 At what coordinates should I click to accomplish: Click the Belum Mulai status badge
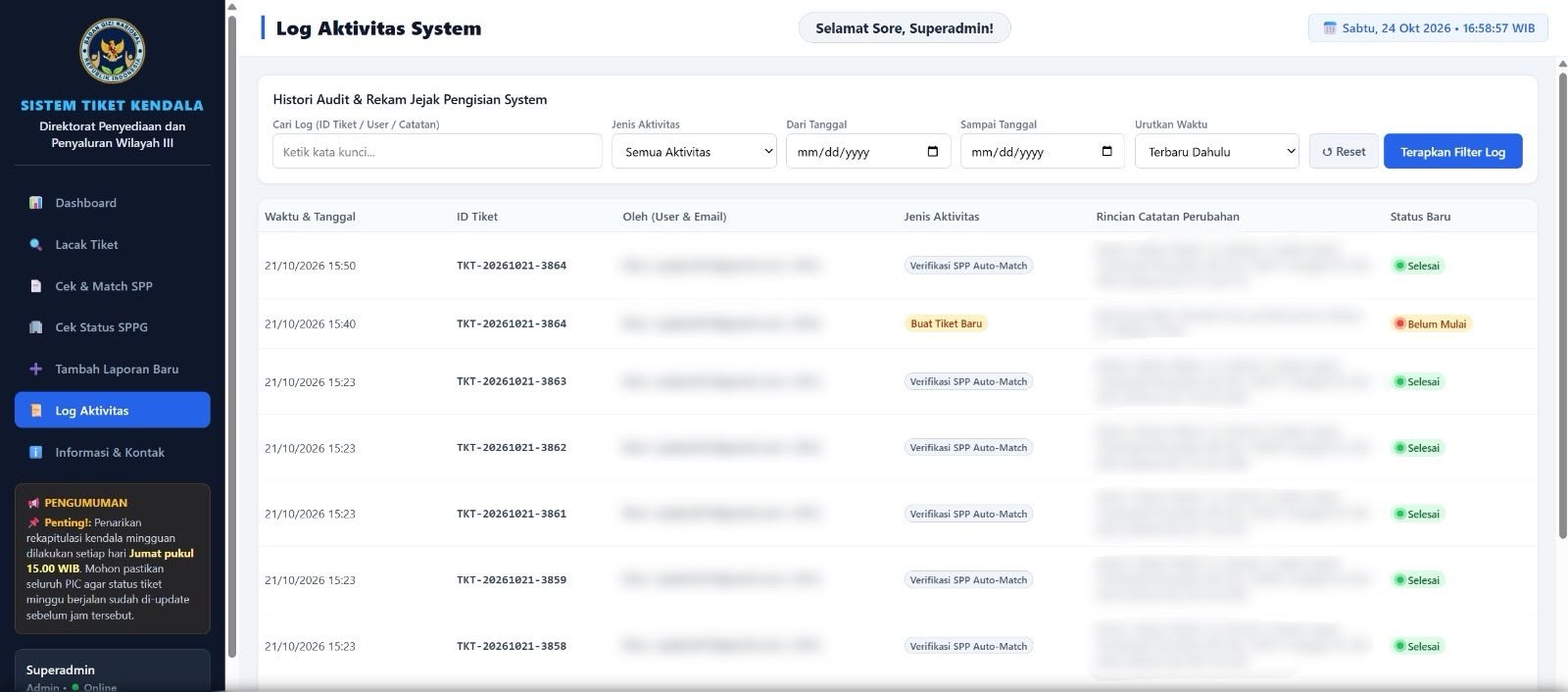coord(1431,323)
